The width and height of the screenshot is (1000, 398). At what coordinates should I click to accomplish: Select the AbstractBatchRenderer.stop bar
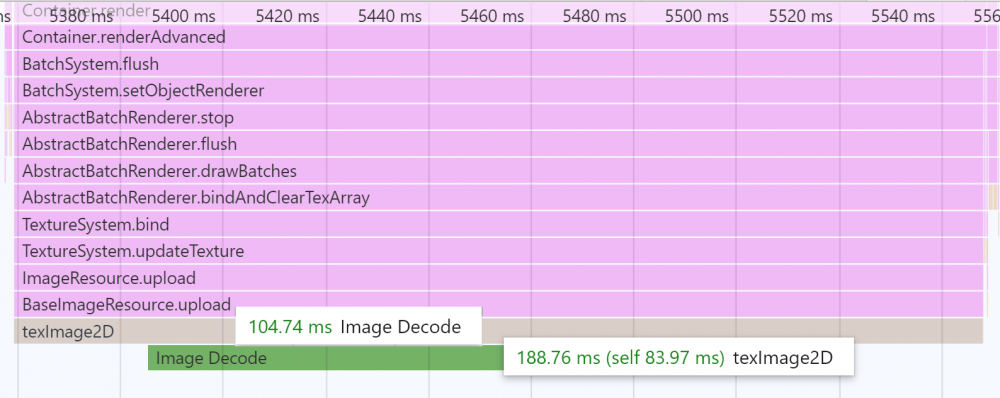coord(499,117)
